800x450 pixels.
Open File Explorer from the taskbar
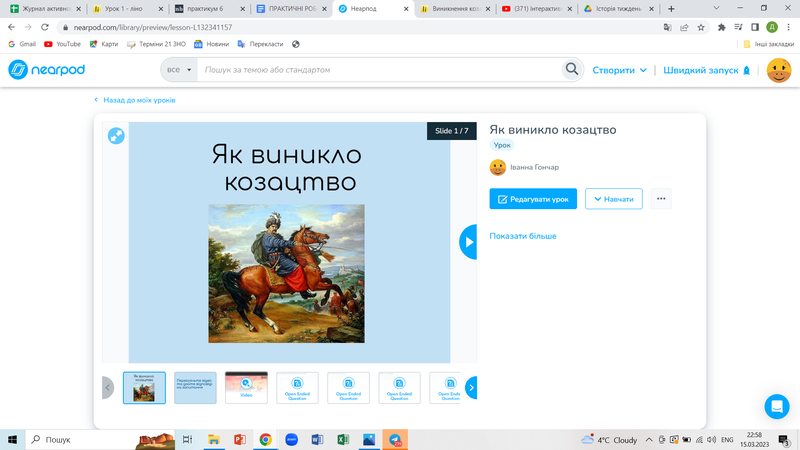tap(214, 440)
